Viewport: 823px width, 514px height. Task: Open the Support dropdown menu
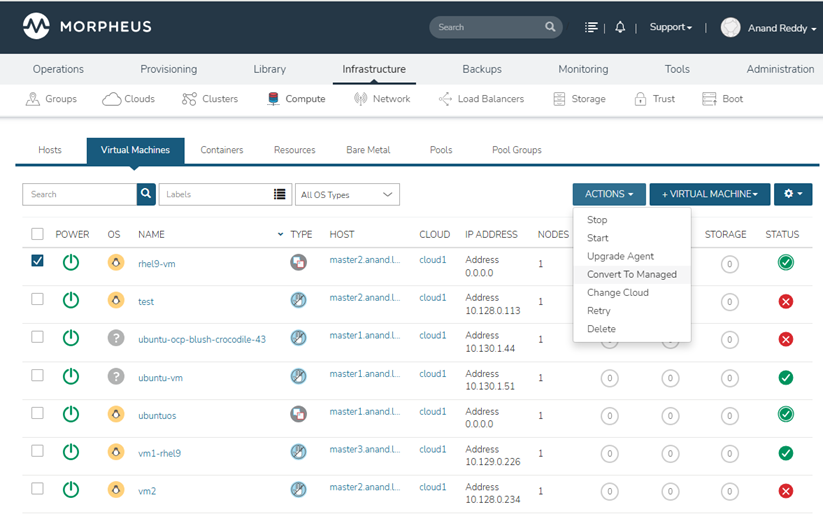tap(670, 28)
